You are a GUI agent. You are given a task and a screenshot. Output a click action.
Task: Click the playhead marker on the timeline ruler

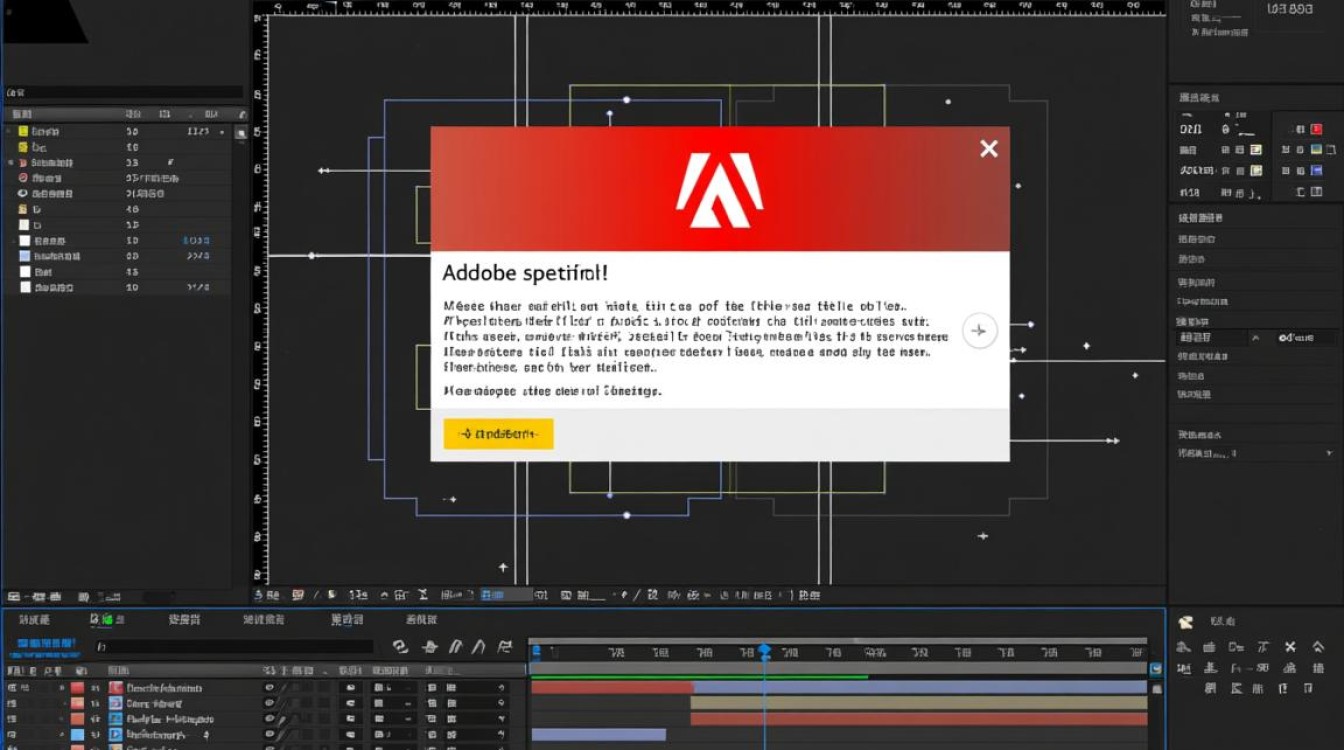(x=765, y=652)
